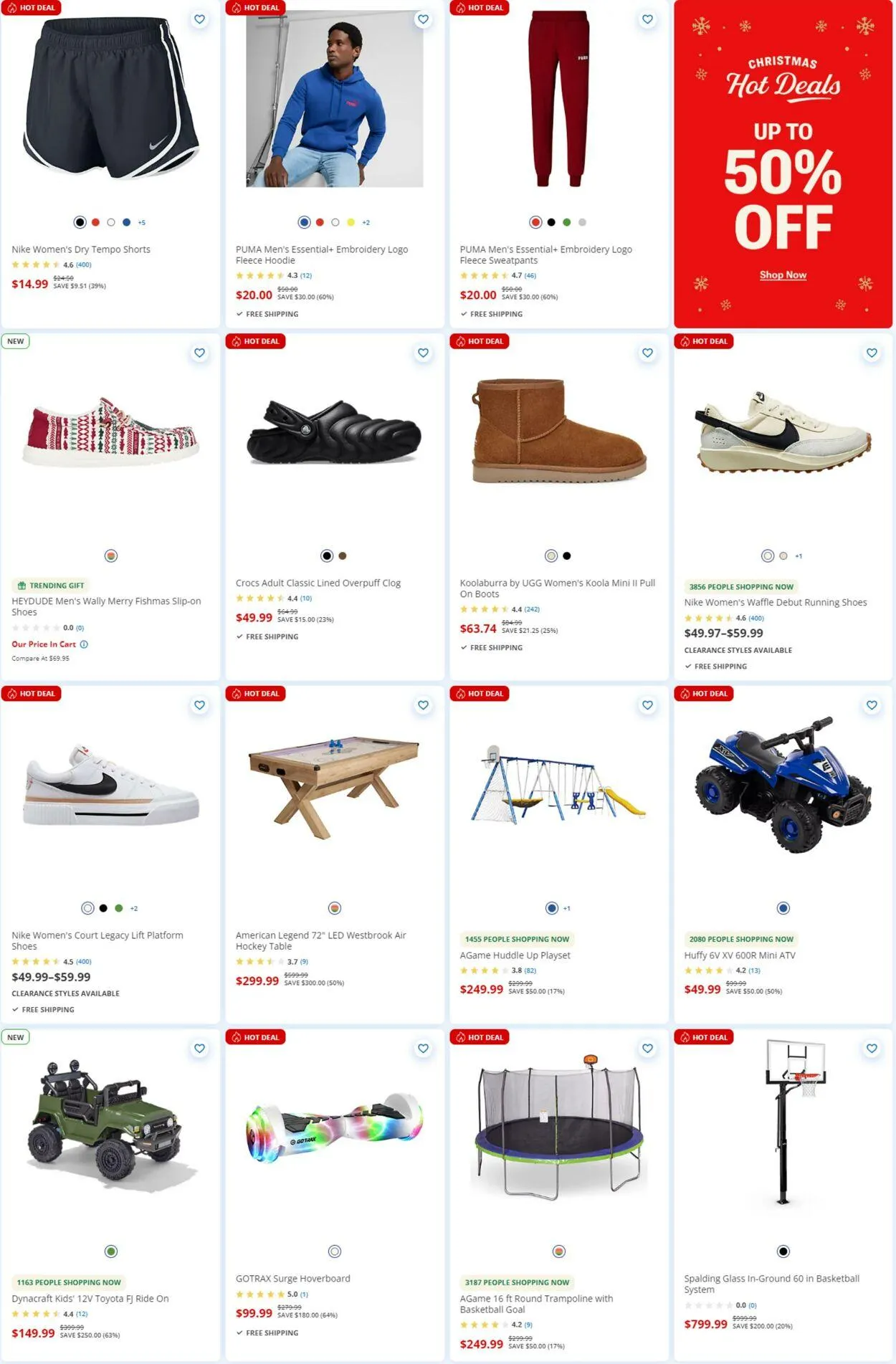Open American Legend Air Hockey Table title
Viewport: 896px width, 1364px height.
320,940
